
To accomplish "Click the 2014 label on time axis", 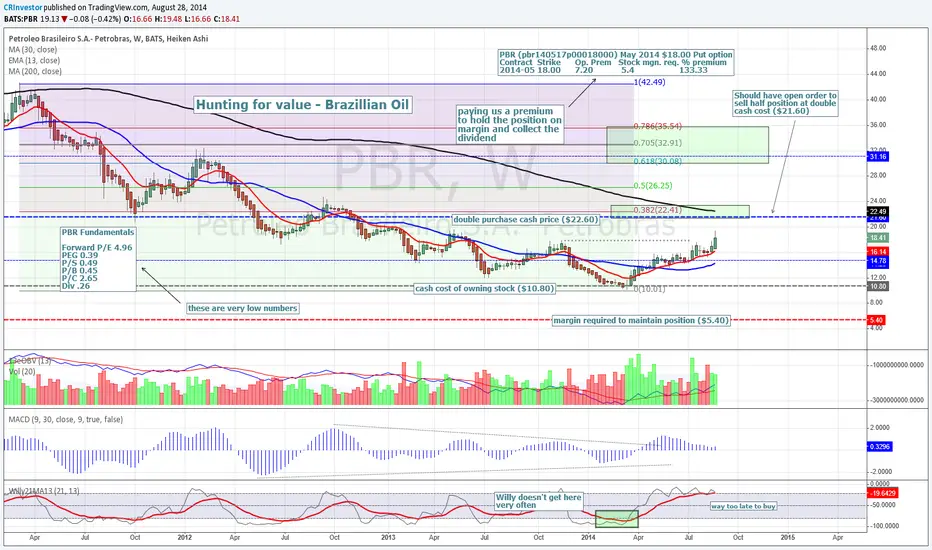I will pos(588,538).
